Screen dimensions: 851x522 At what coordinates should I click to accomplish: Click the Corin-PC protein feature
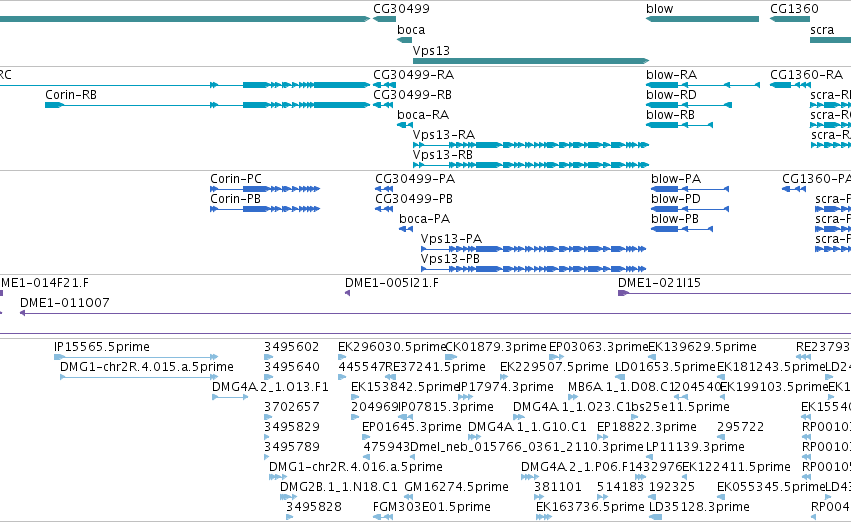(265, 189)
